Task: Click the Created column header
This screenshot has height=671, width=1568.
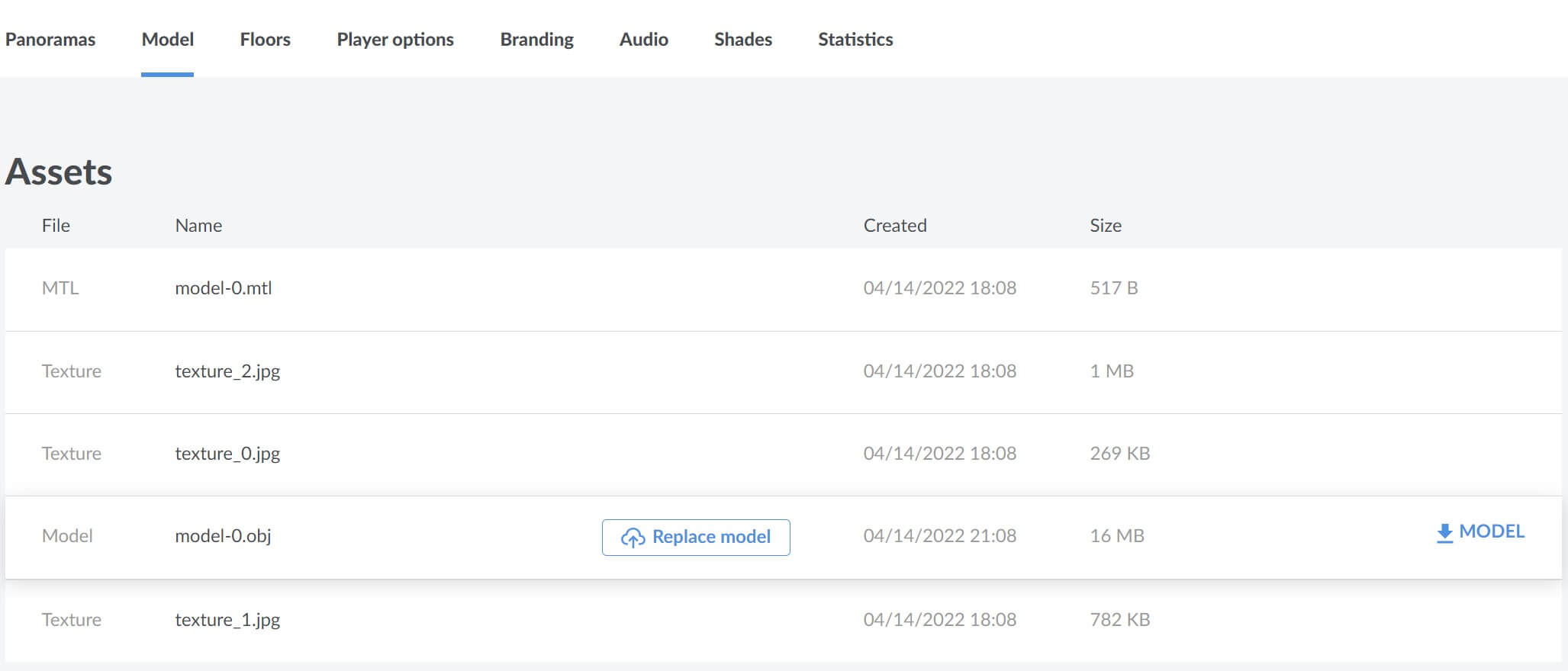Action: 895,226
